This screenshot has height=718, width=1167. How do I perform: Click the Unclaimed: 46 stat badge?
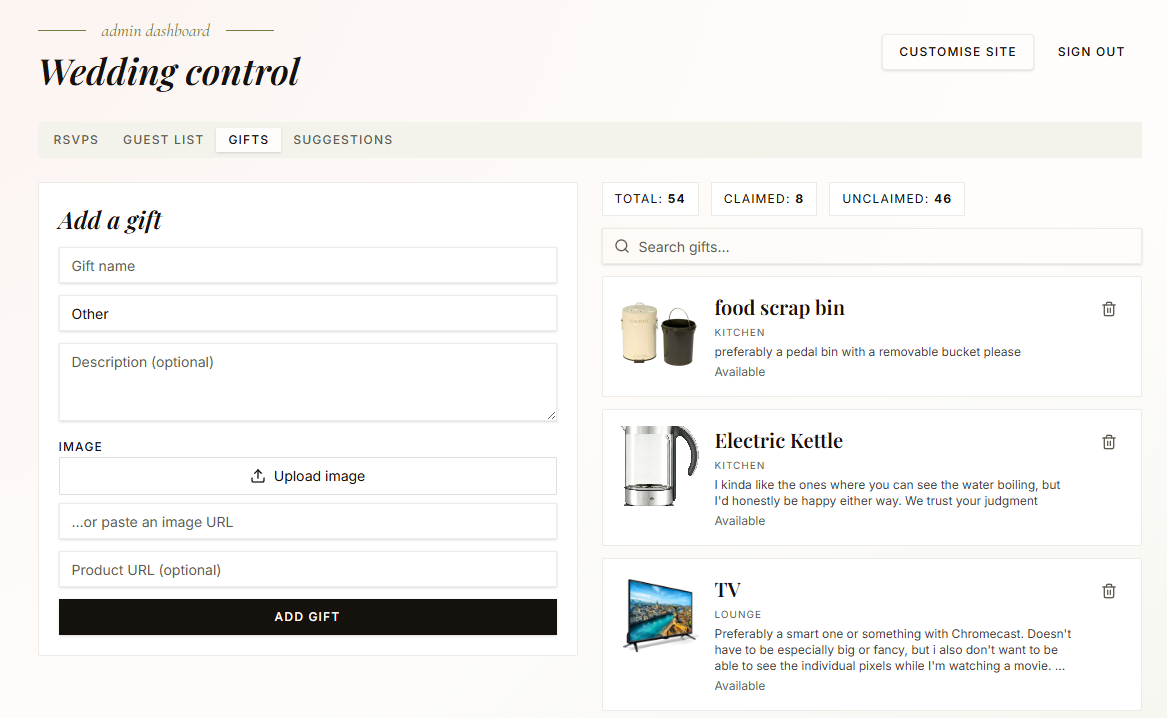tap(897, 199)
